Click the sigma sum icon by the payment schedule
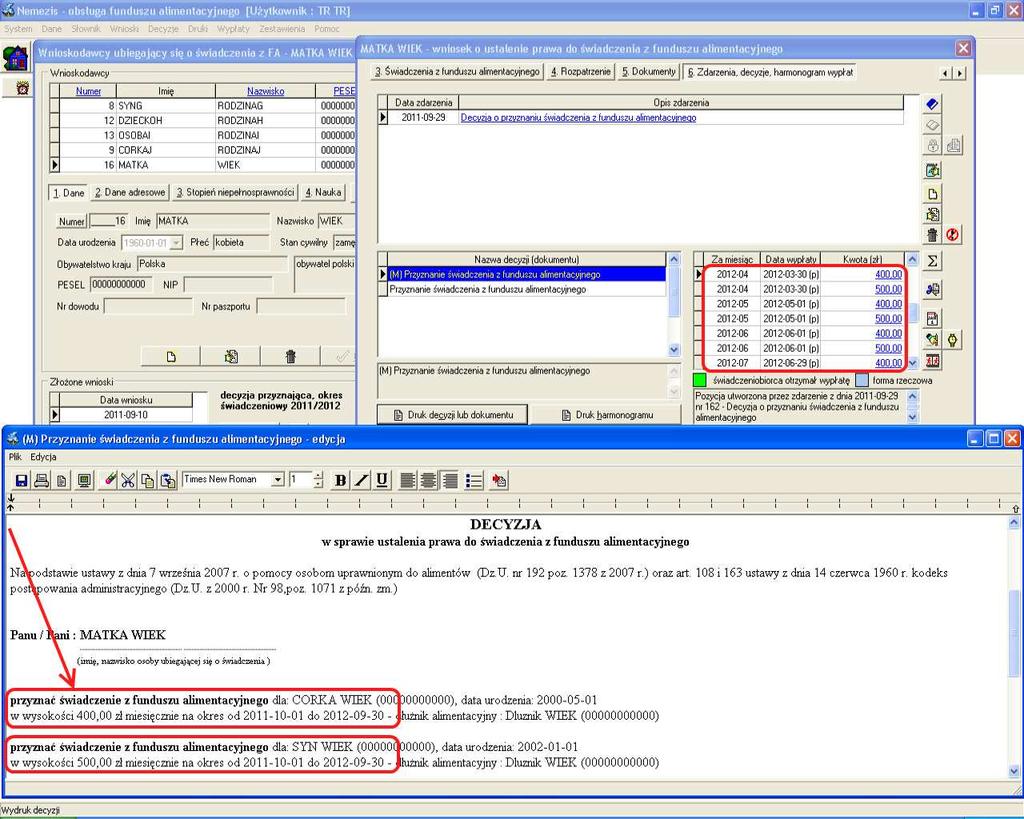 click(933, 261)
